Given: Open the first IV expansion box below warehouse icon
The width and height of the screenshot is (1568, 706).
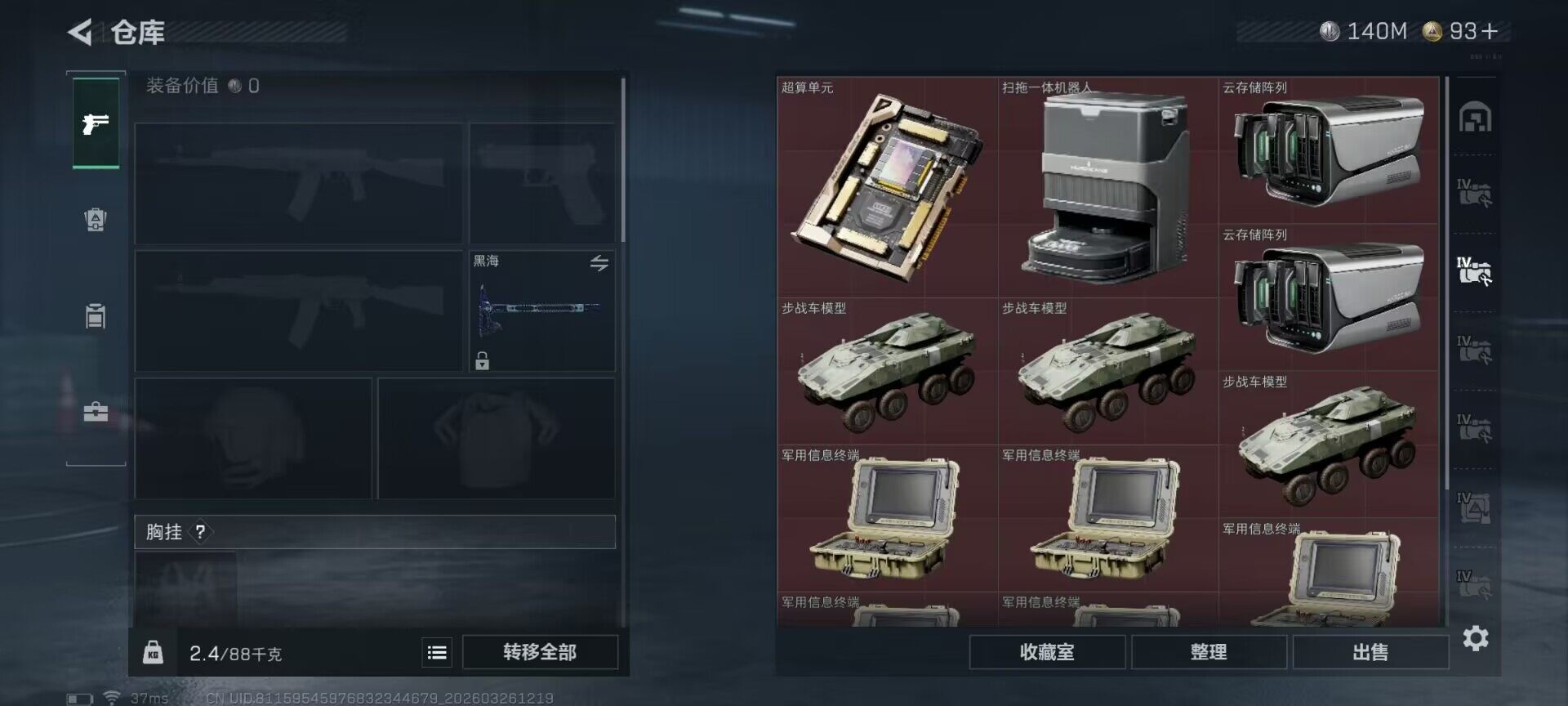Looking at the screenshot, I should (1474, 192).
